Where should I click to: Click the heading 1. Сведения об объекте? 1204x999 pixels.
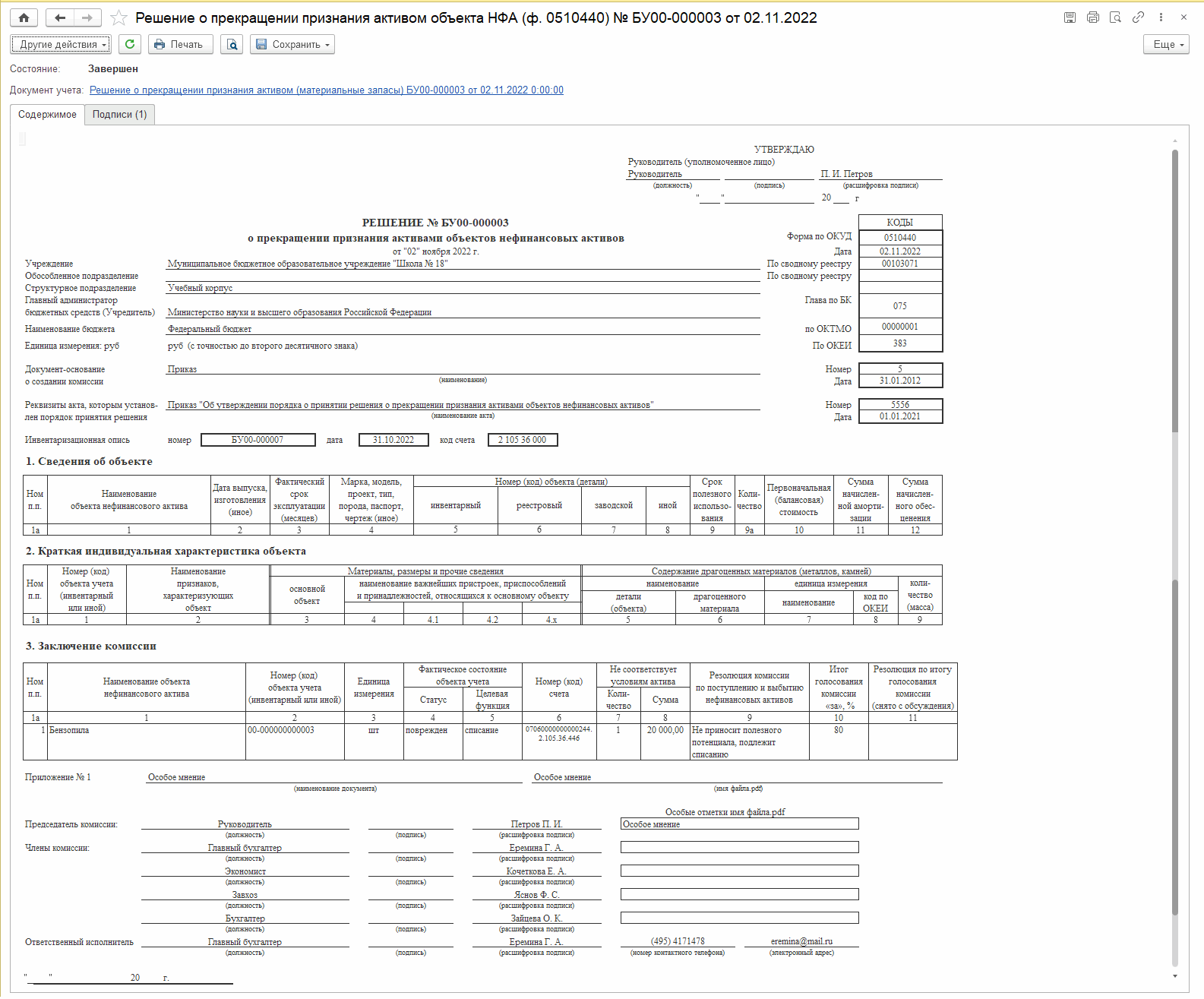[90, 461]
